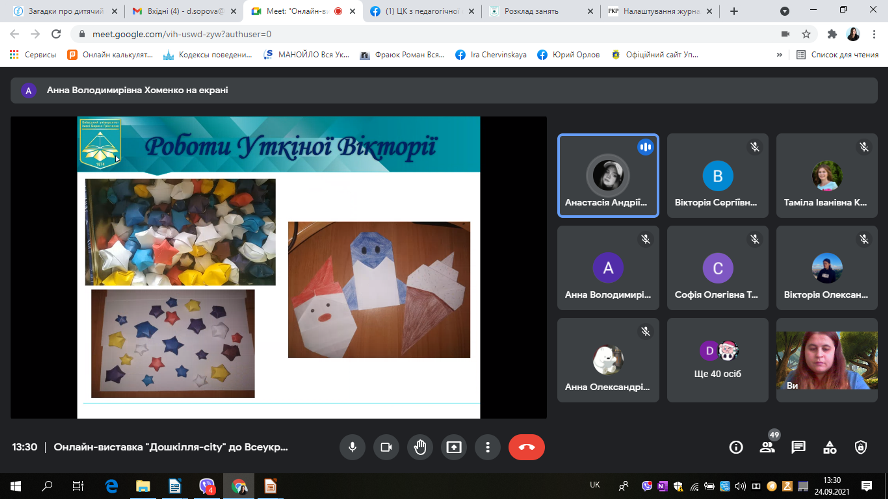Click the shared presentation slide
Image resolution: width=888 pixels, height=499 pixels.
[279, 267]
